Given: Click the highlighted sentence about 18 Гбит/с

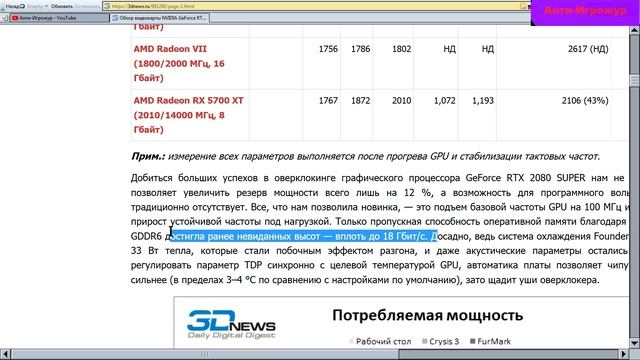Looking at the screenshot, I should 303,236.
